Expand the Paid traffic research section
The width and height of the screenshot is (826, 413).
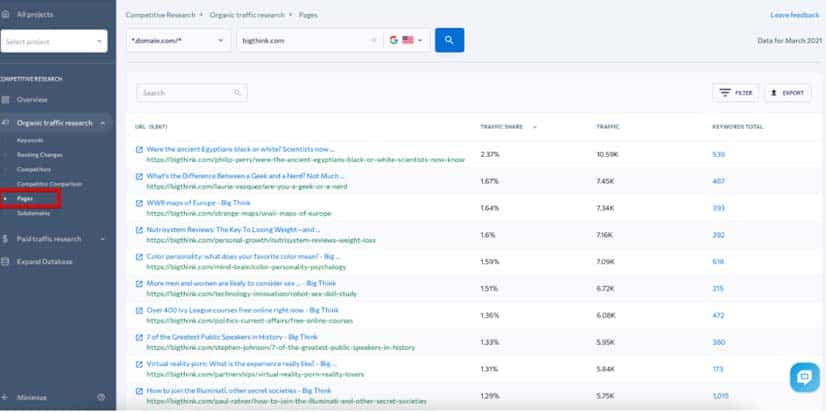click(103, 239)
